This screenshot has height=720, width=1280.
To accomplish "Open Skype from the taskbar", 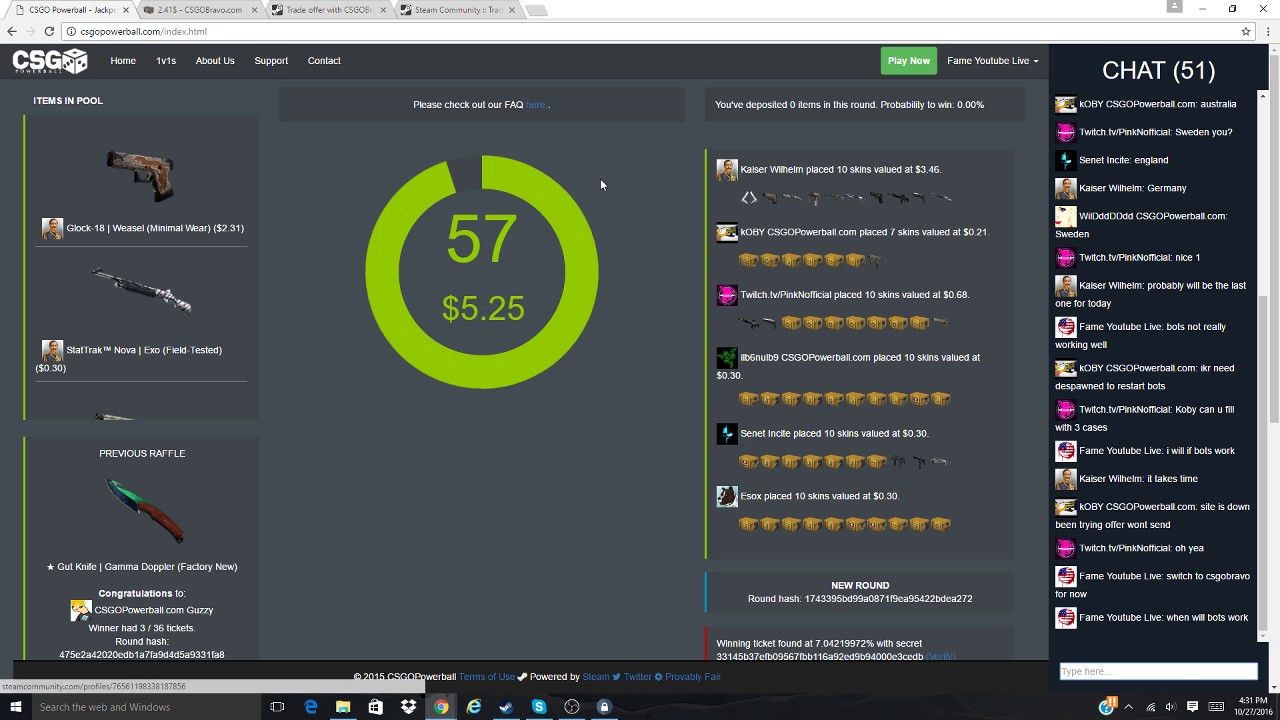I will click(x=539, y=707).
